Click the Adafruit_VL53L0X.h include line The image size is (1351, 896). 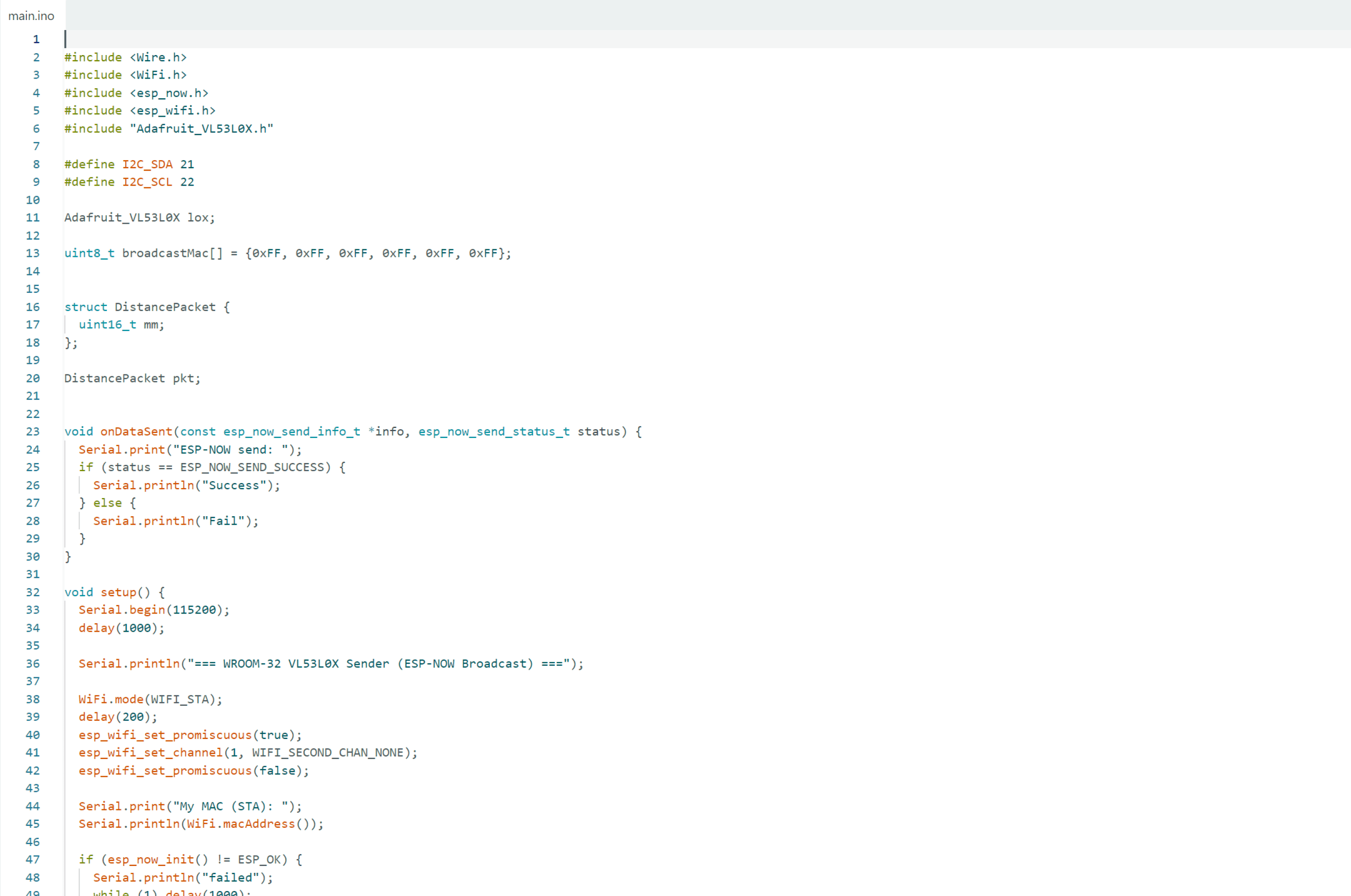169,129
